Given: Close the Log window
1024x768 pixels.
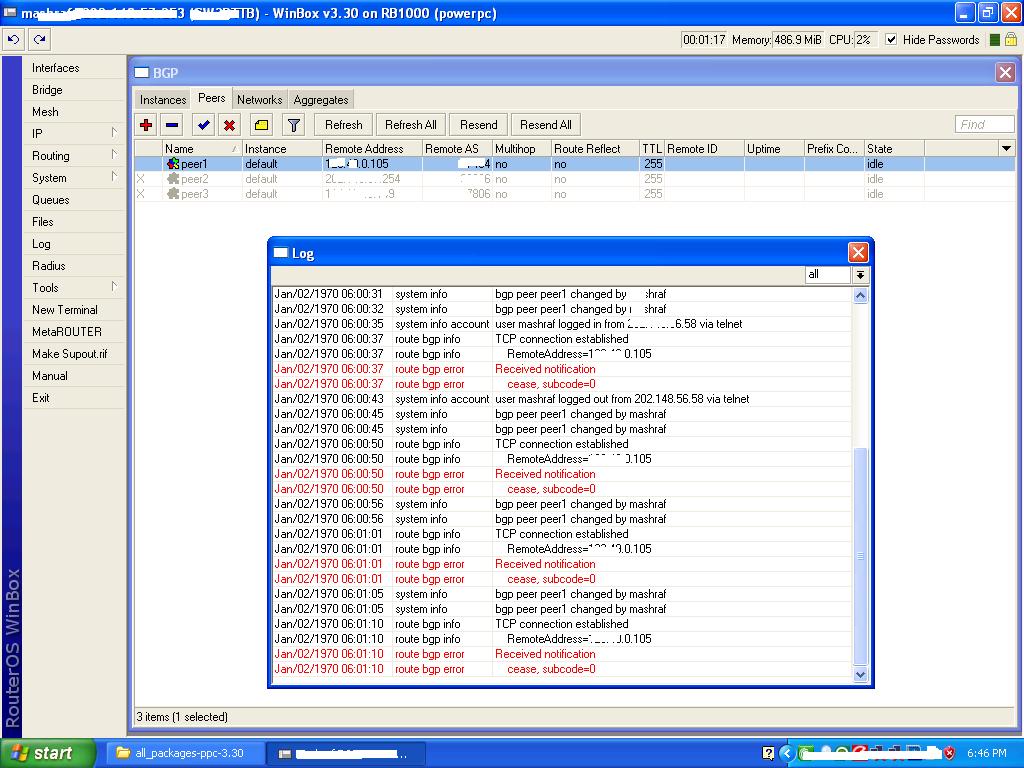Looking at the screenshot, I should 857,252.
